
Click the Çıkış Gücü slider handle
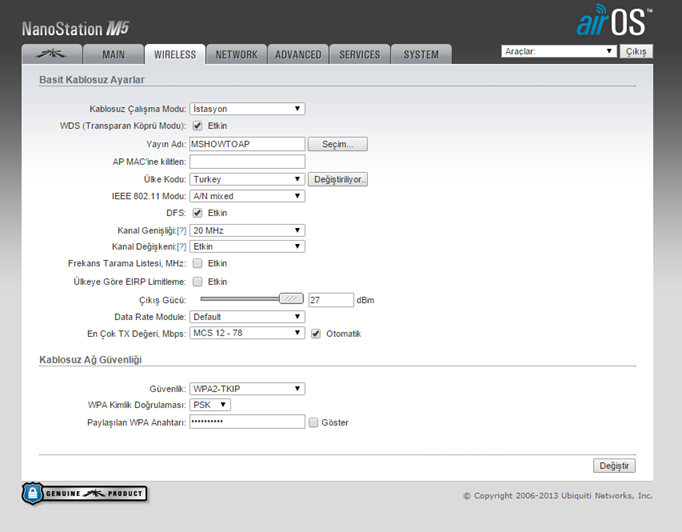click(x=291, y=299)
